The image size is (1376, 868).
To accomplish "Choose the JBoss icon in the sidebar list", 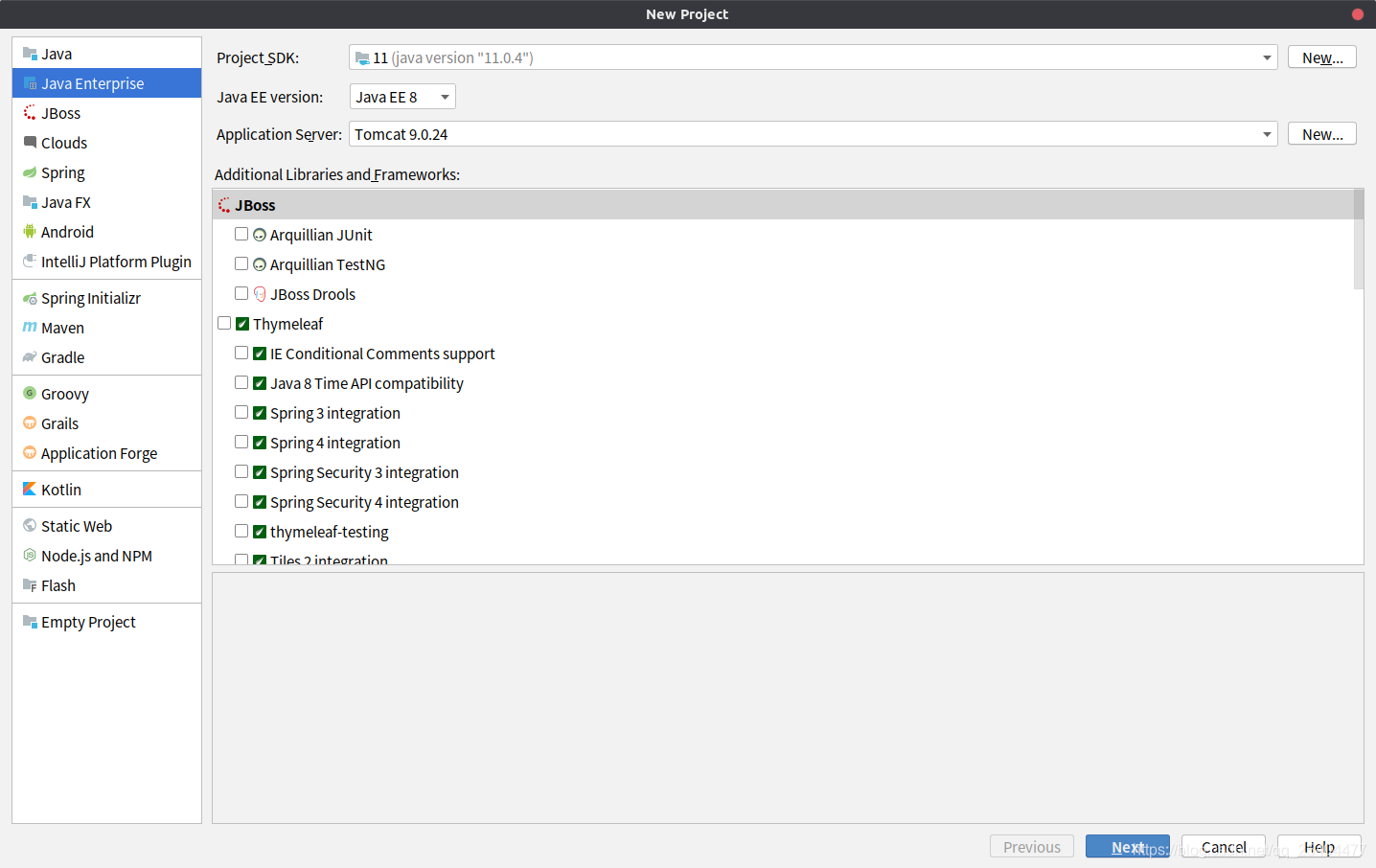I will [x=30, y=113].
